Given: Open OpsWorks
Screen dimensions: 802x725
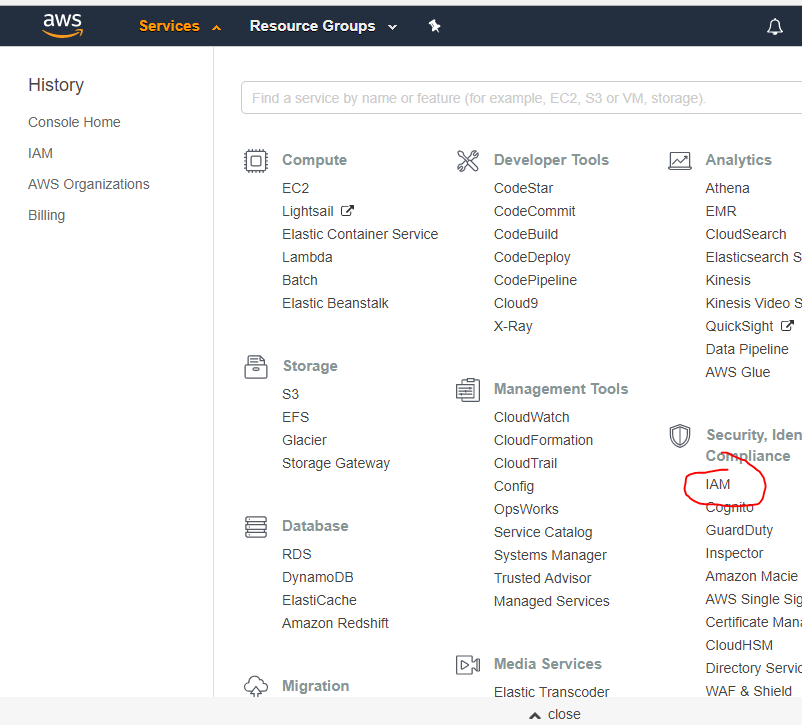Looking at the screenshot, I should click(x=526, y=510).
